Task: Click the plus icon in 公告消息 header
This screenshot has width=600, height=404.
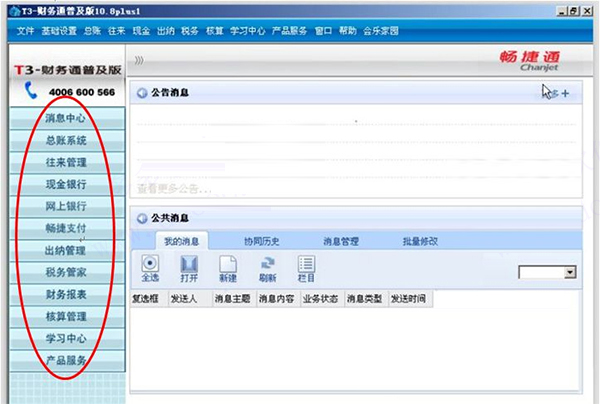Action: (x=565, y=93)
